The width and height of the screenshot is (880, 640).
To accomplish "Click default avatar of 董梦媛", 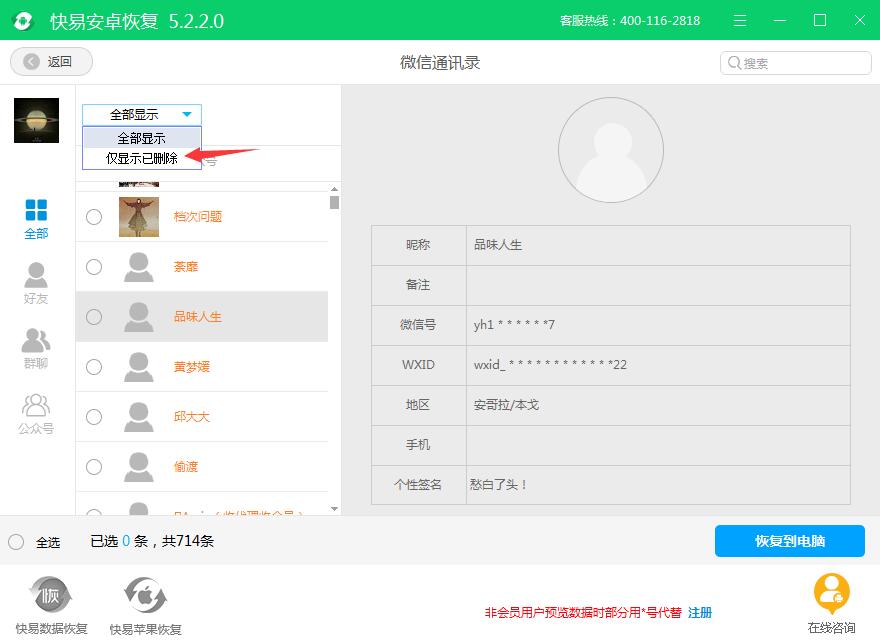I will 139,367.
